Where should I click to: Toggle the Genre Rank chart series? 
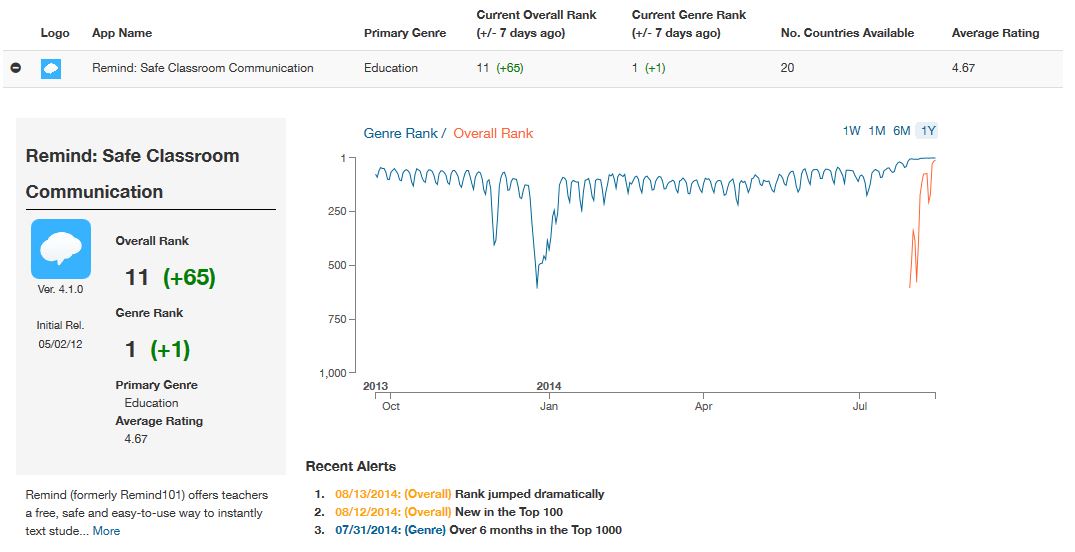coord(400,133)
